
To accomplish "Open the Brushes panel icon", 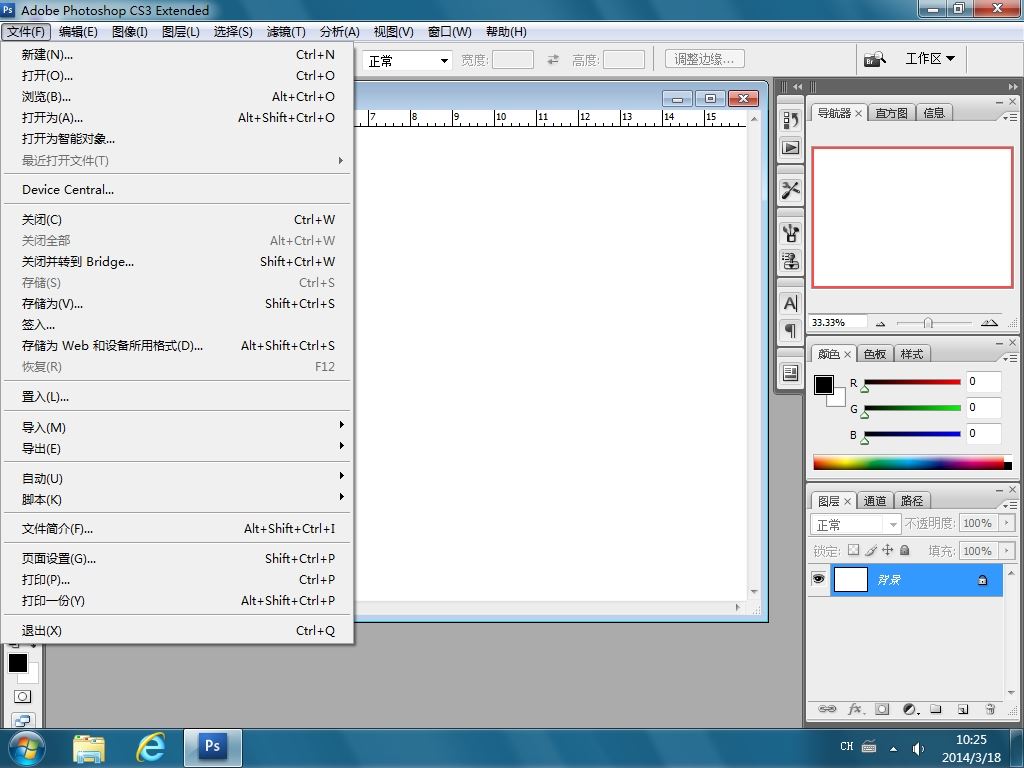I will coord(790,233).
